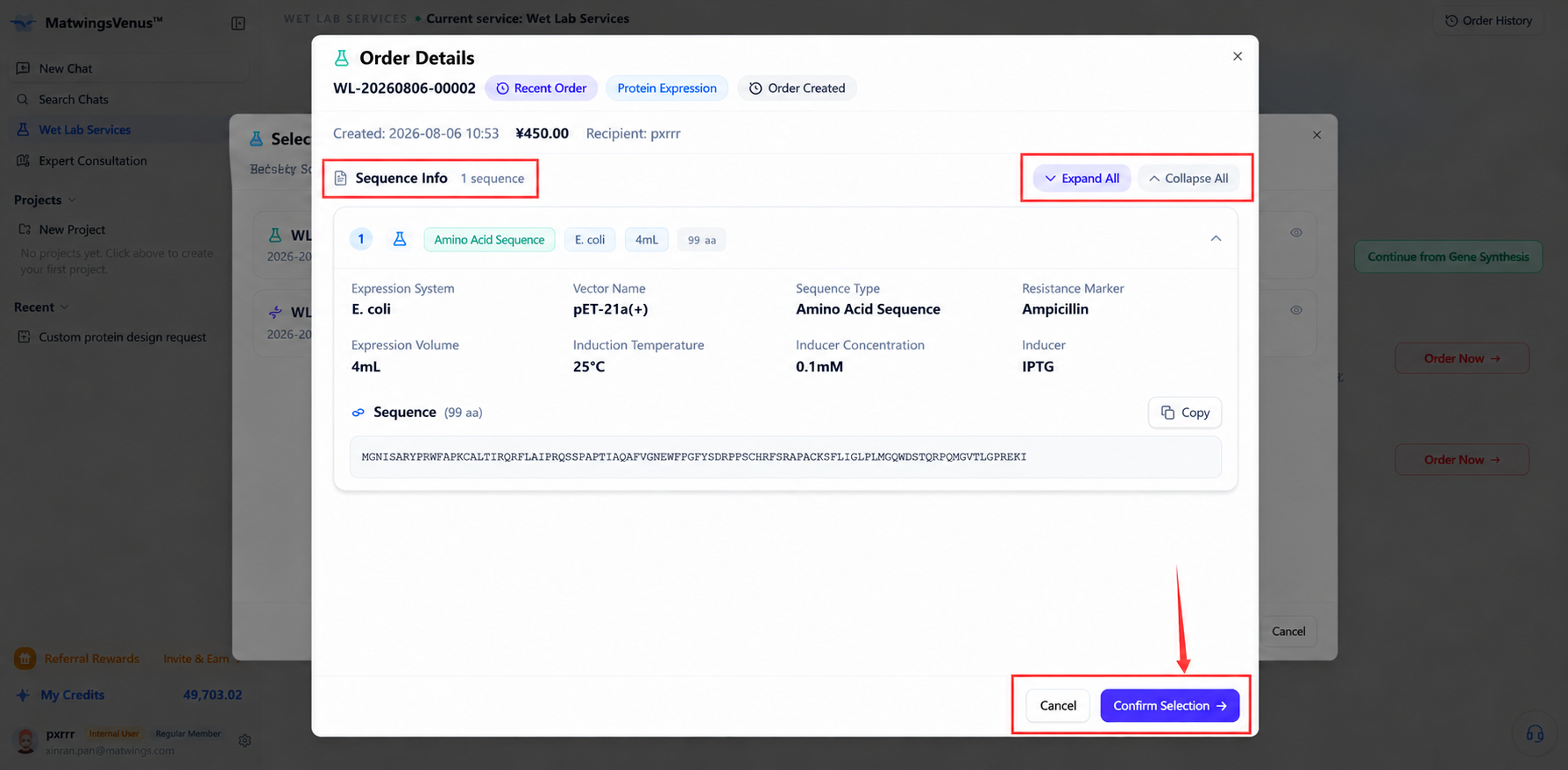
Task: Collapse sequence 1 card with chevron
Action: tap(1216, 238)
